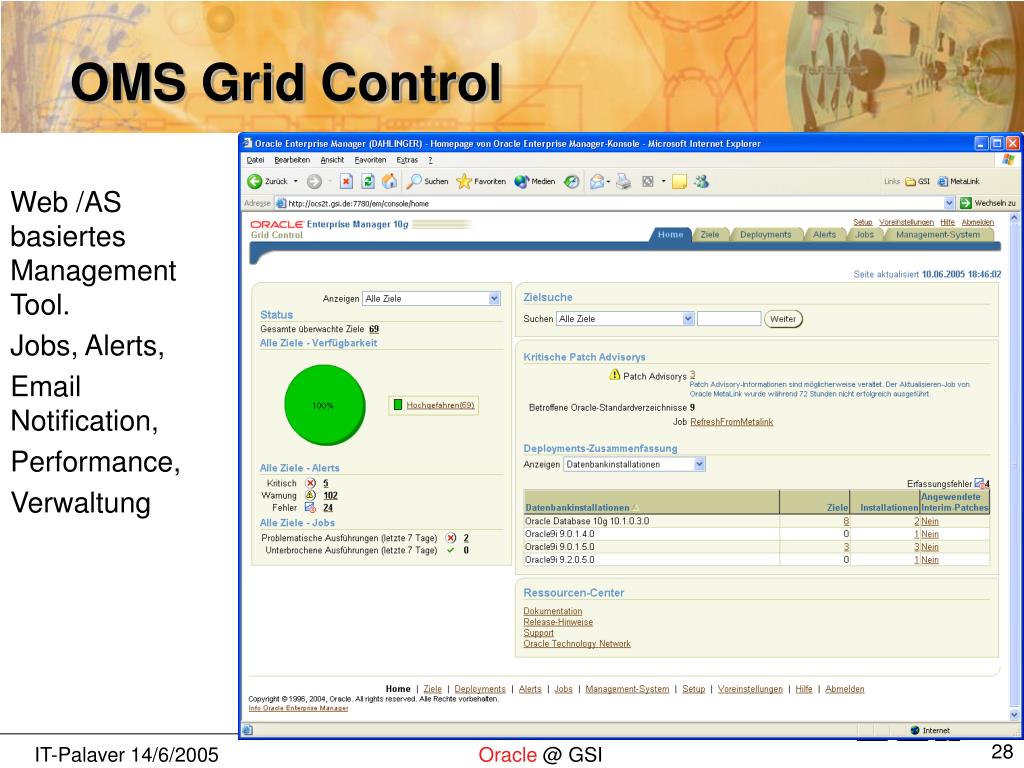Click the Fehler alerts icon
The height and width of the screenshot is (768, 1024).
[311, 507]
